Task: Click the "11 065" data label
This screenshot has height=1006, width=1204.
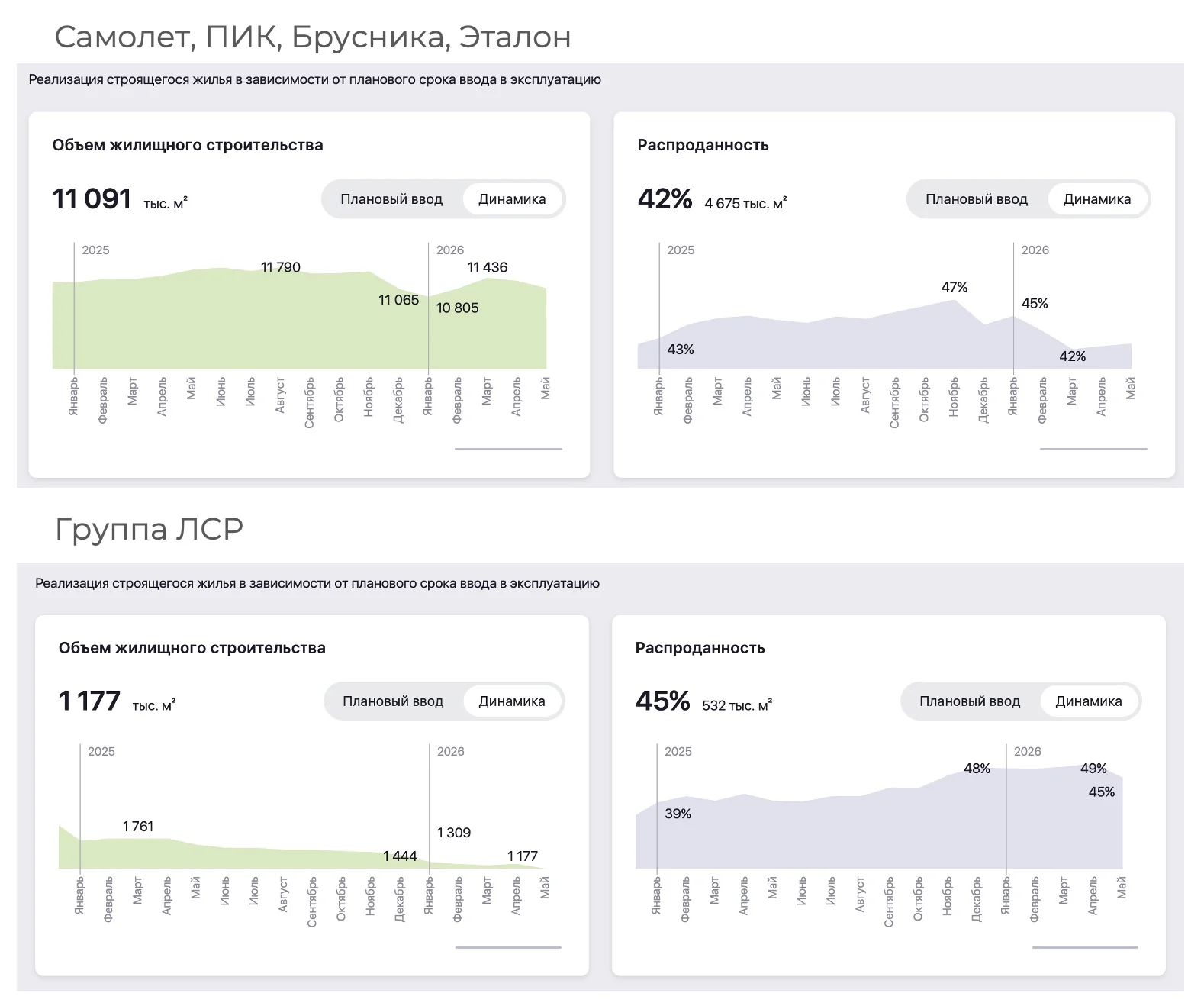Action: 399,300
